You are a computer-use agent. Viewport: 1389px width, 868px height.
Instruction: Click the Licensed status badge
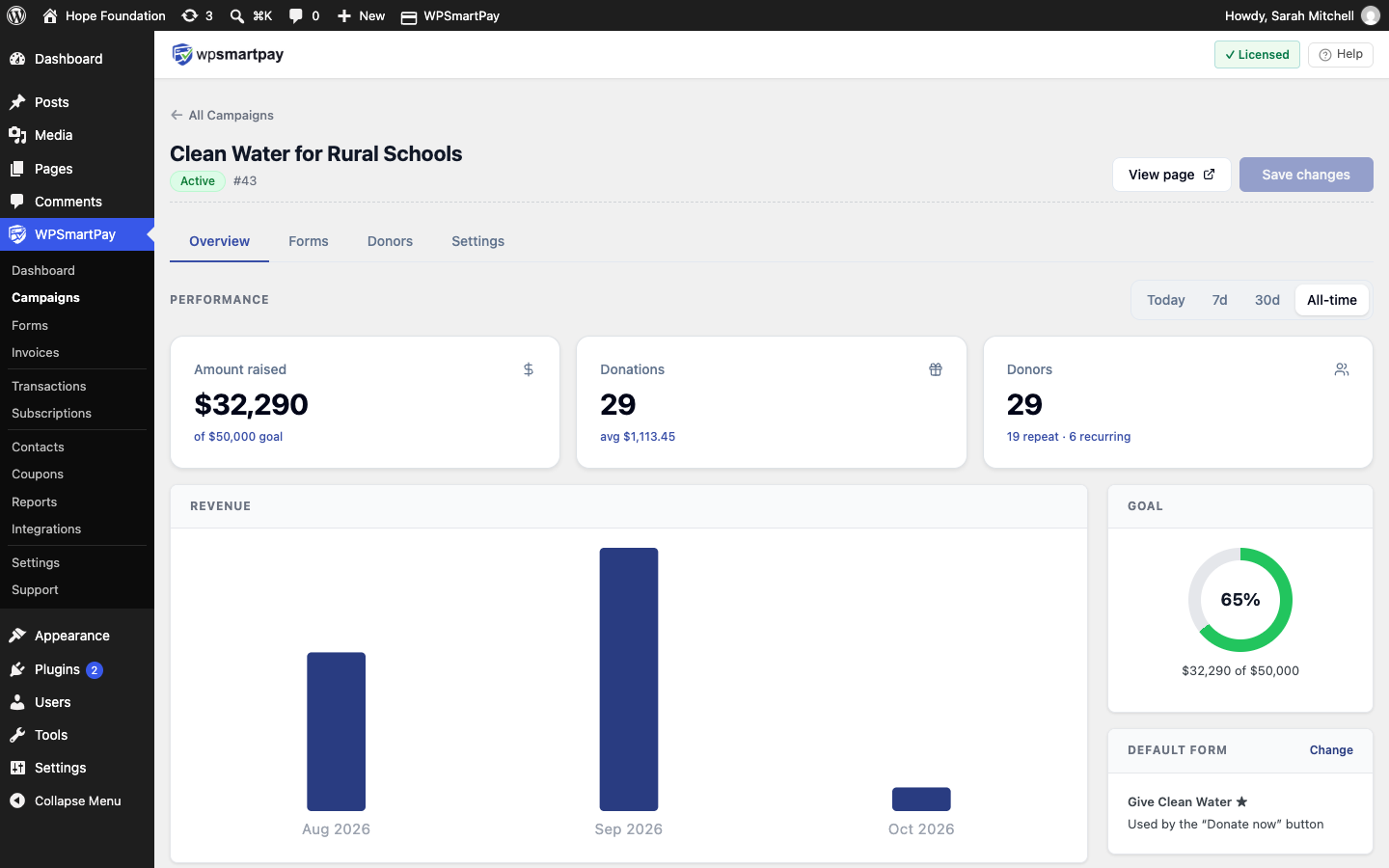tap(1257, 54)
